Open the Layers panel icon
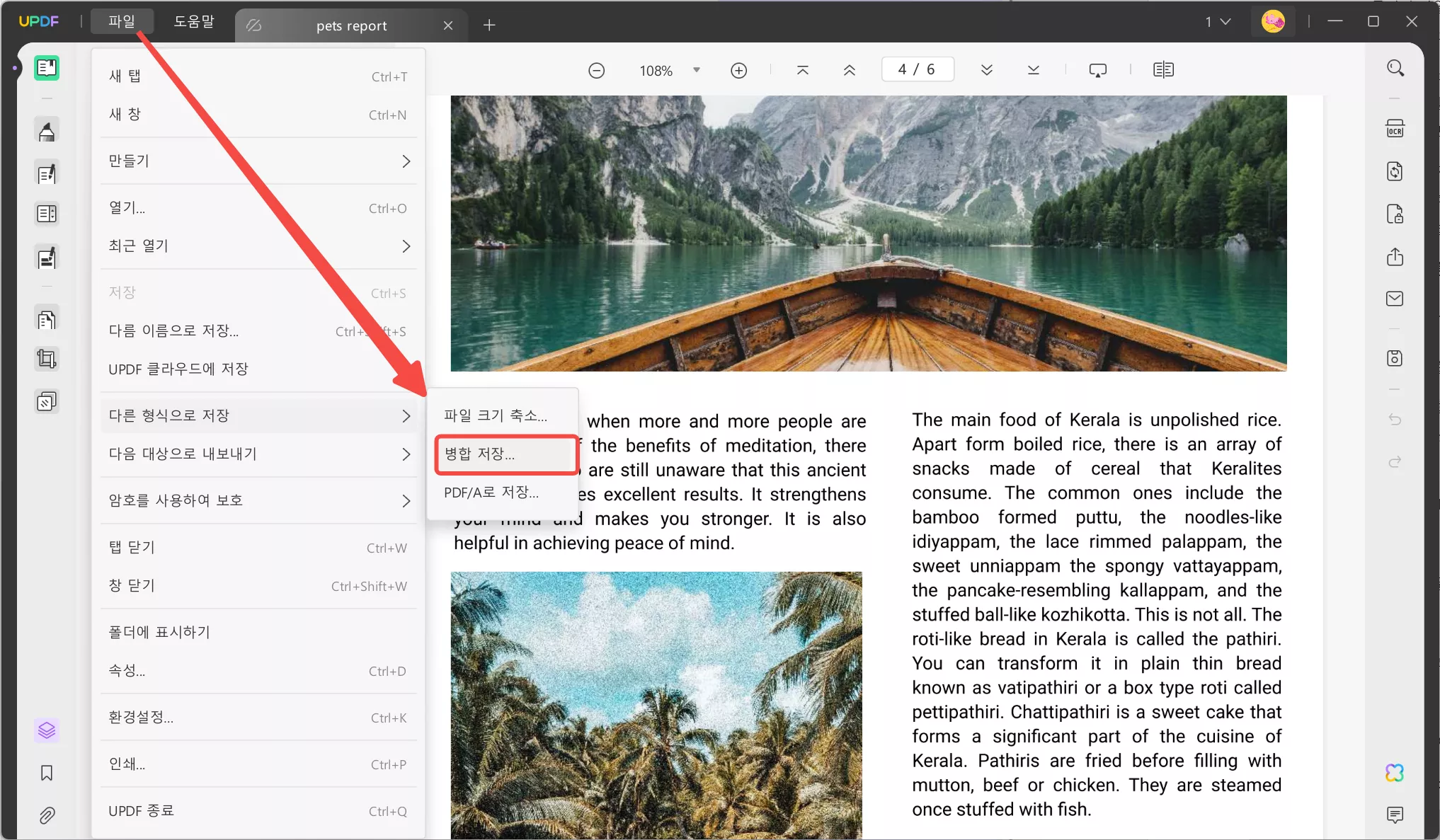This screenshot has height=840, width=1440. tap(47, 730)
